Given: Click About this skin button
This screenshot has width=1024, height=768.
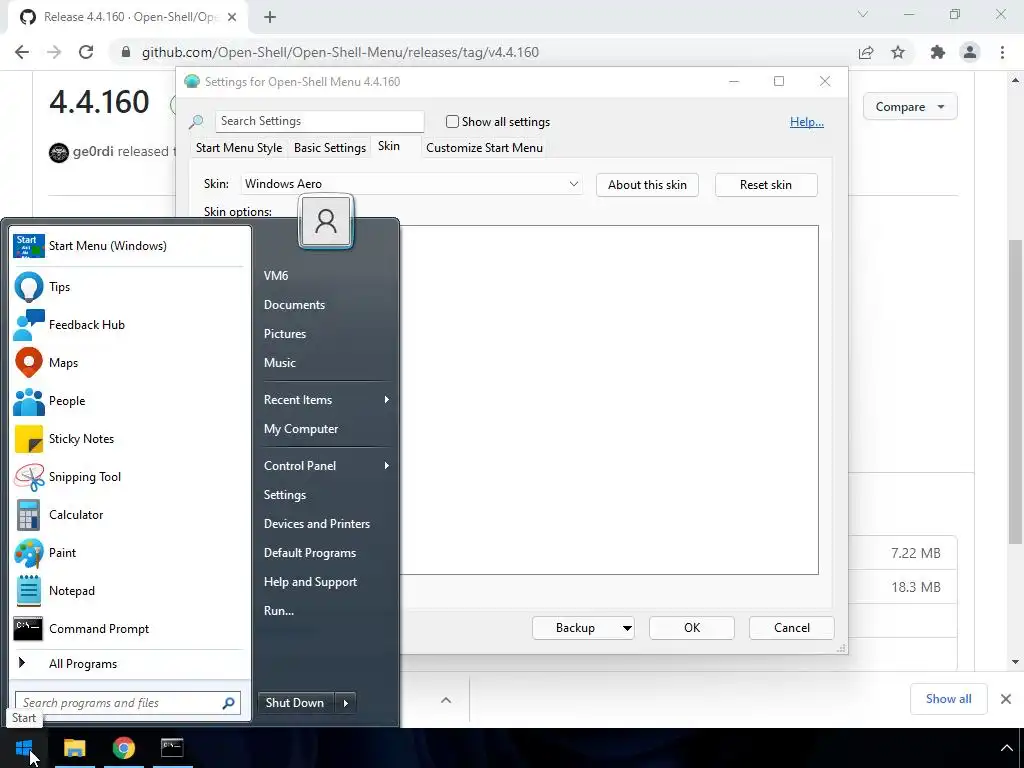Looking at the screenshot, I should point(647,185).
